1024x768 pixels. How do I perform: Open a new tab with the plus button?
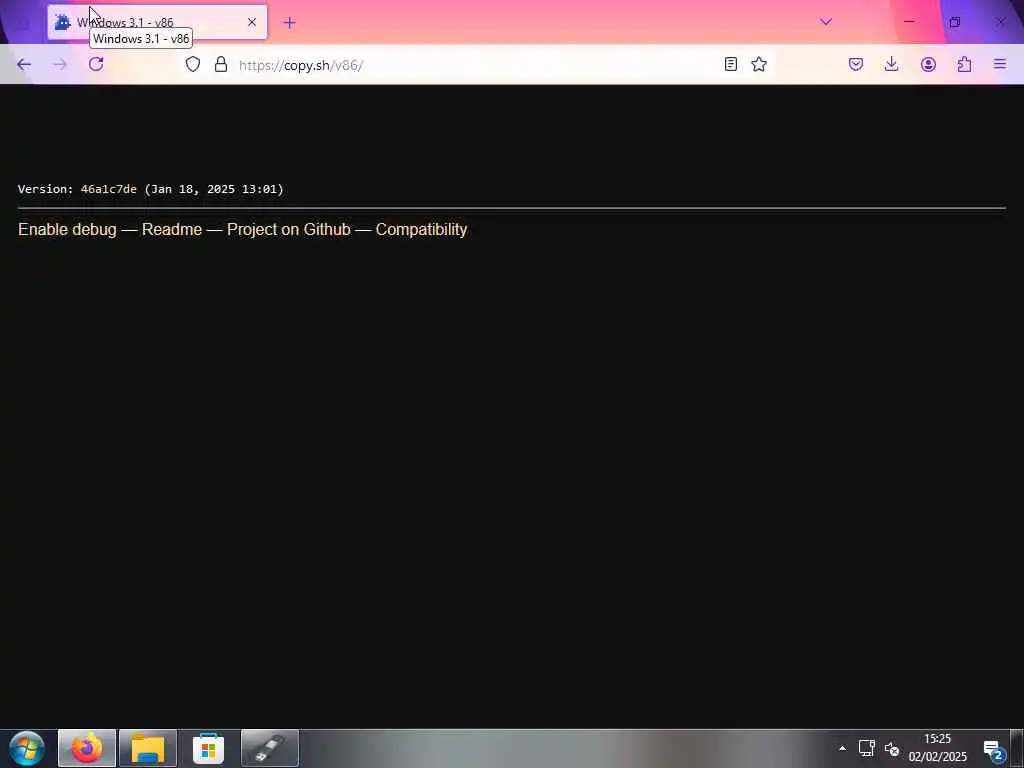(x=290, y=23)
